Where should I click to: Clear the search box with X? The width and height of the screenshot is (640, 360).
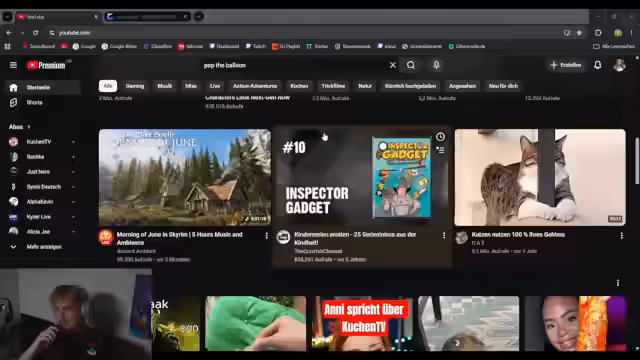tap(393, 65)
